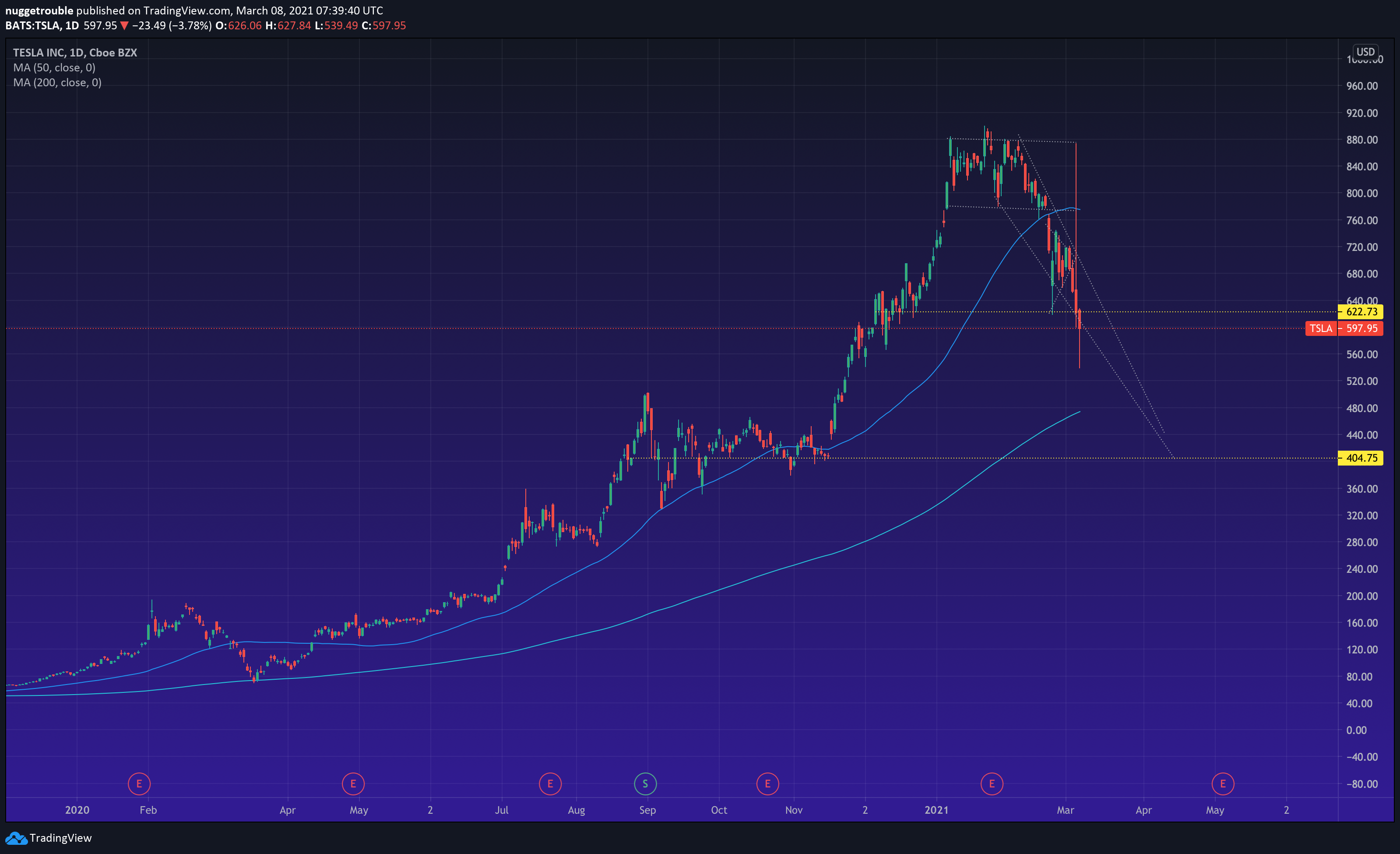Click the −80.00 price axis label
The height and width of the screenshot is (854, 1400).
[1362, 784]
